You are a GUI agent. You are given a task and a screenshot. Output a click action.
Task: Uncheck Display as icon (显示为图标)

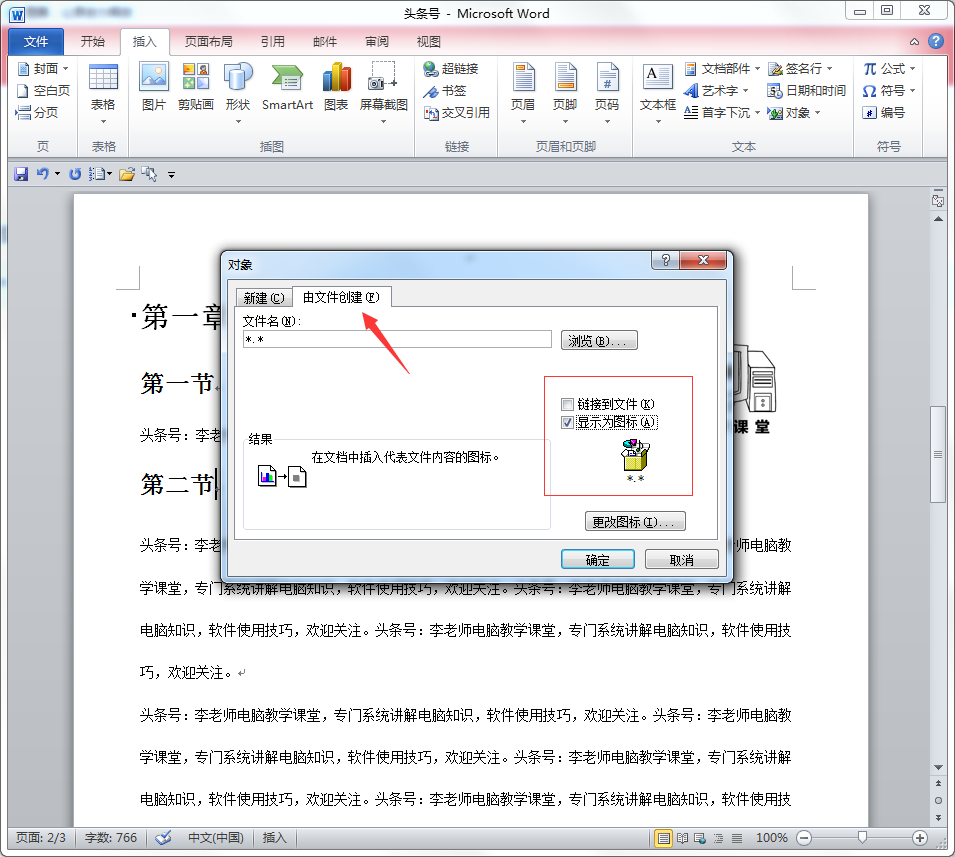tap(568, 422)
